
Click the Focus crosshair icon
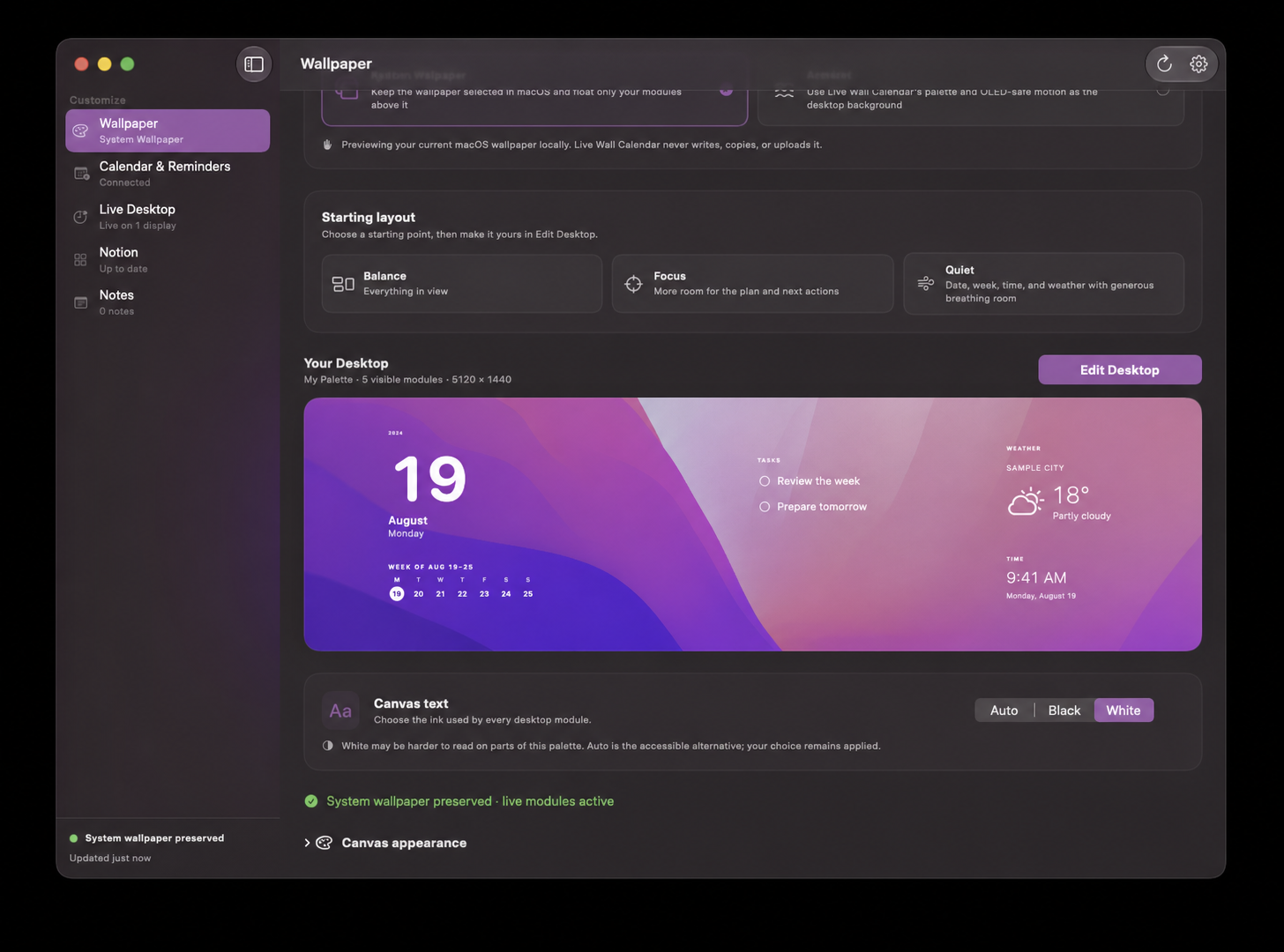coord(633,284)
